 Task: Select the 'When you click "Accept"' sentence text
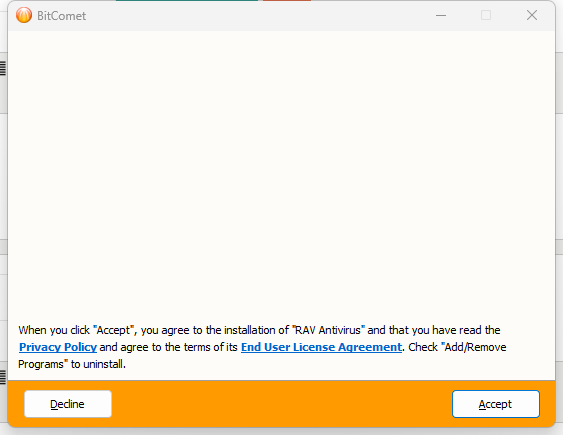pyautogui.click(x=77, y=330)
